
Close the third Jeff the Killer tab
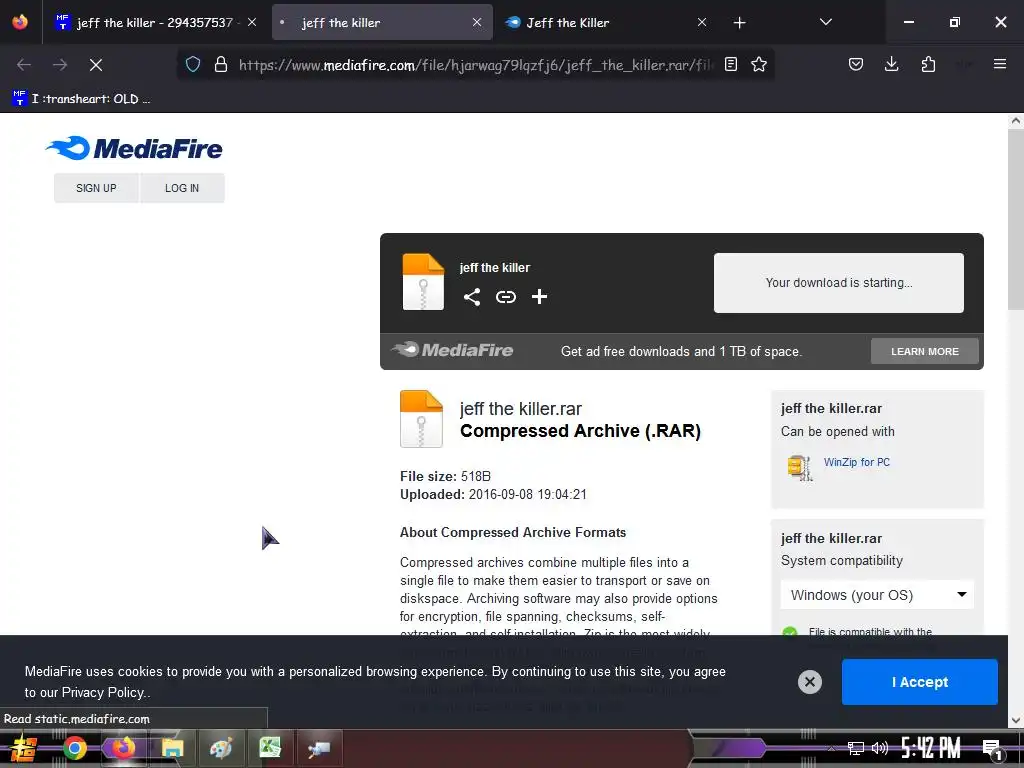click(701, 23)
